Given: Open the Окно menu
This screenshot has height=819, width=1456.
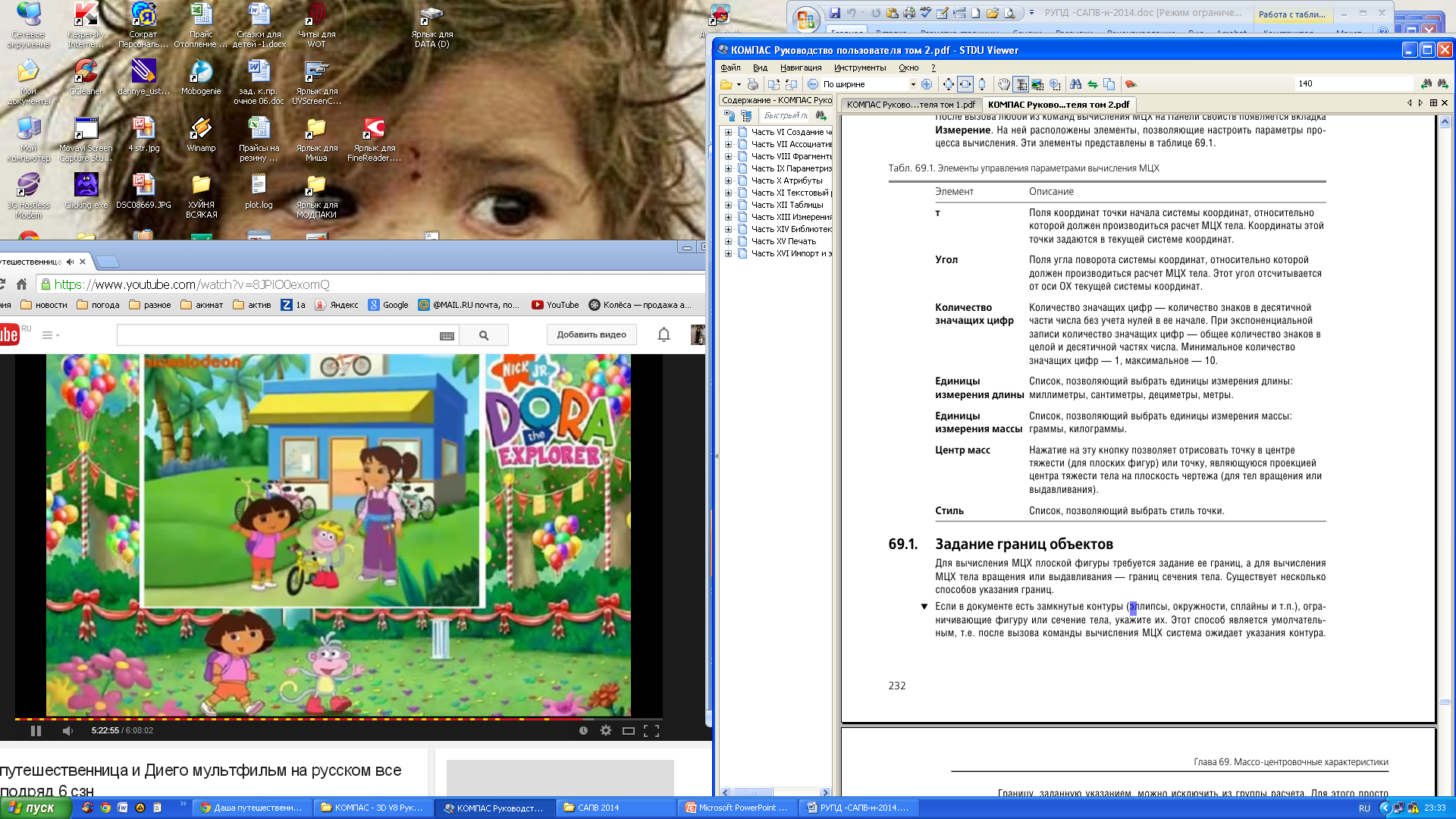Looking at the screenshot, I should coord(908,67).
